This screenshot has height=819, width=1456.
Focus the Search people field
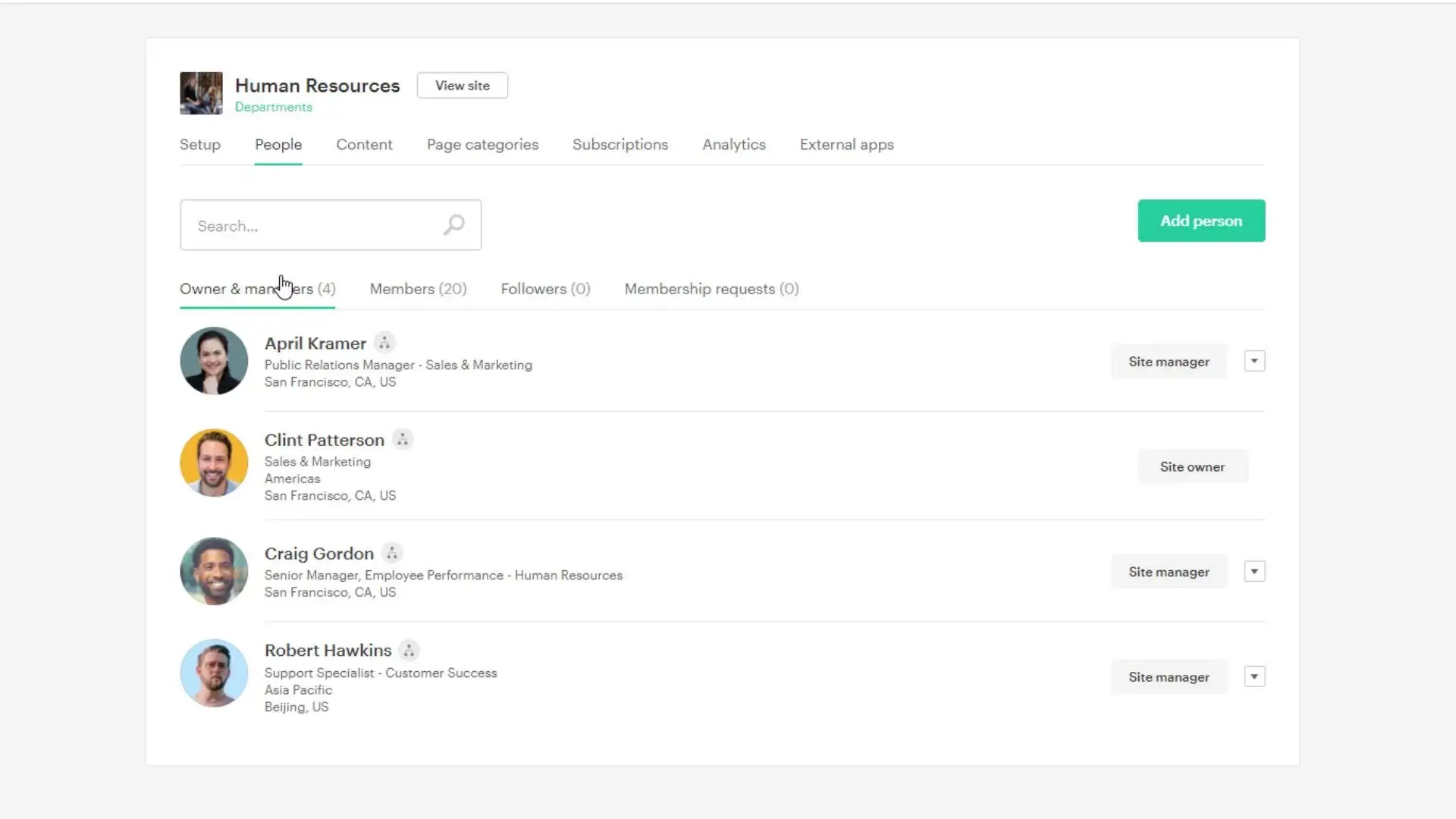(x=331, y=224)
